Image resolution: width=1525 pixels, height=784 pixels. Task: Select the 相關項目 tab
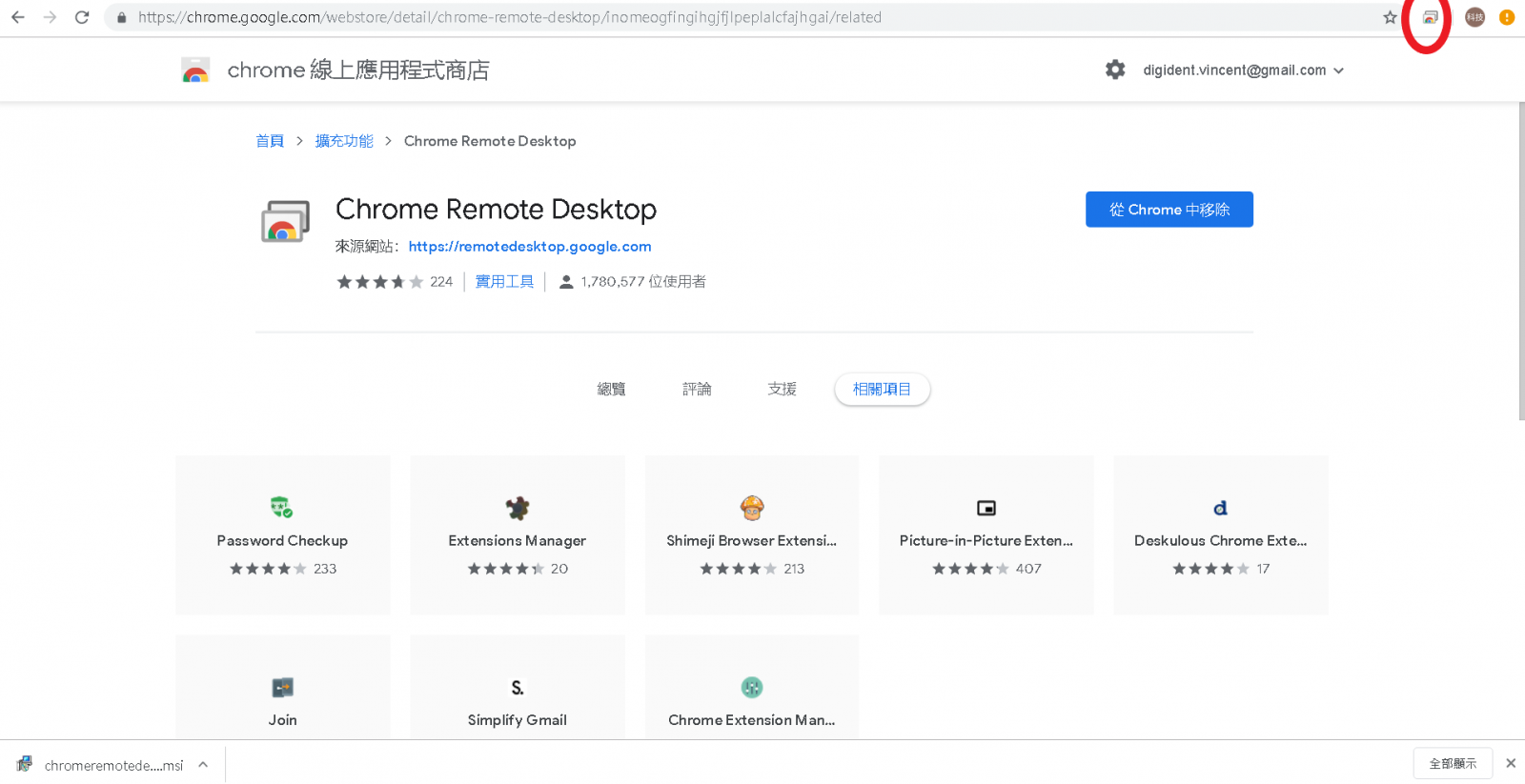click(x=882, y=389)
